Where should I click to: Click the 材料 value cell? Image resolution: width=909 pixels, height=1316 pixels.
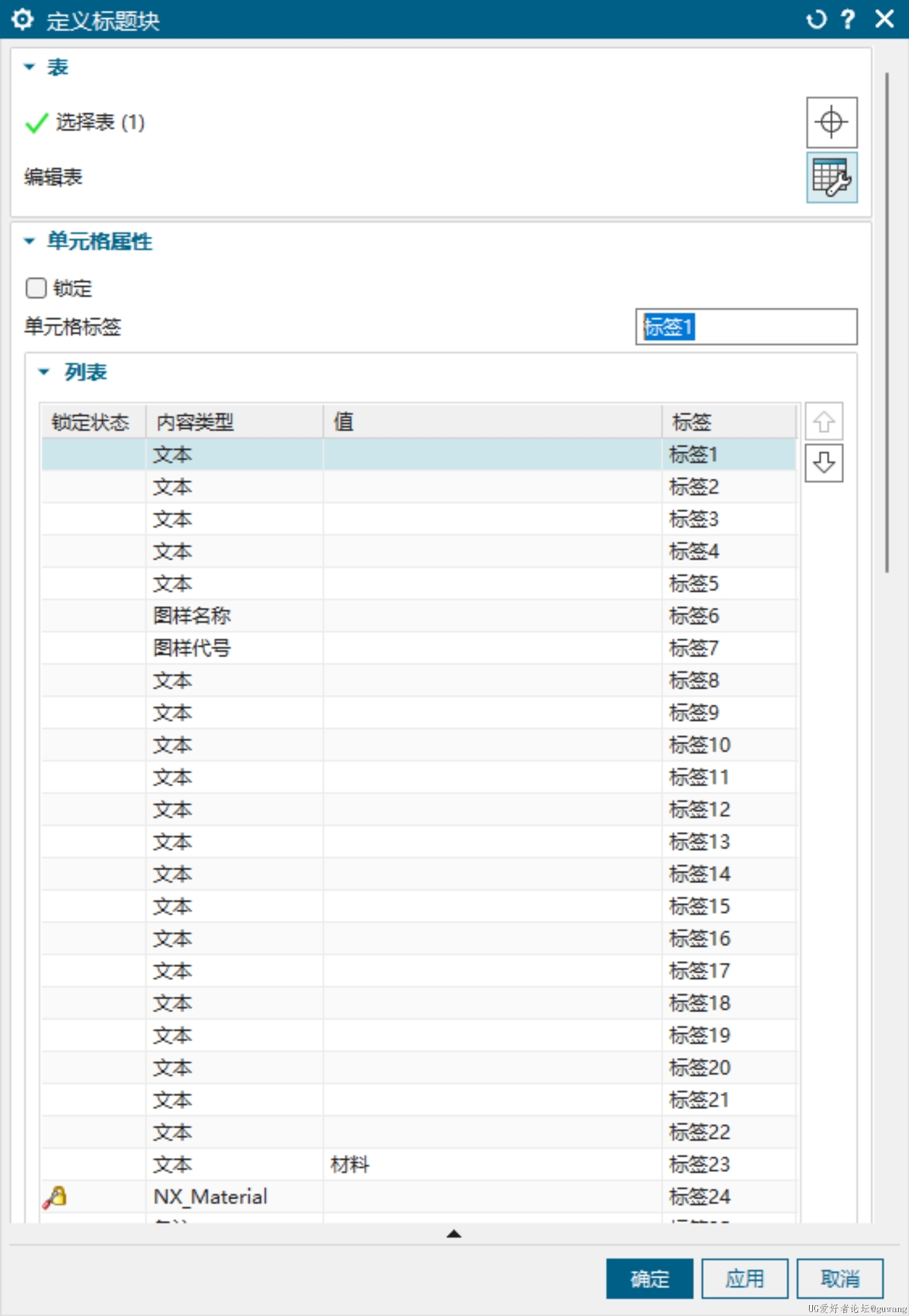point(492,1164)
